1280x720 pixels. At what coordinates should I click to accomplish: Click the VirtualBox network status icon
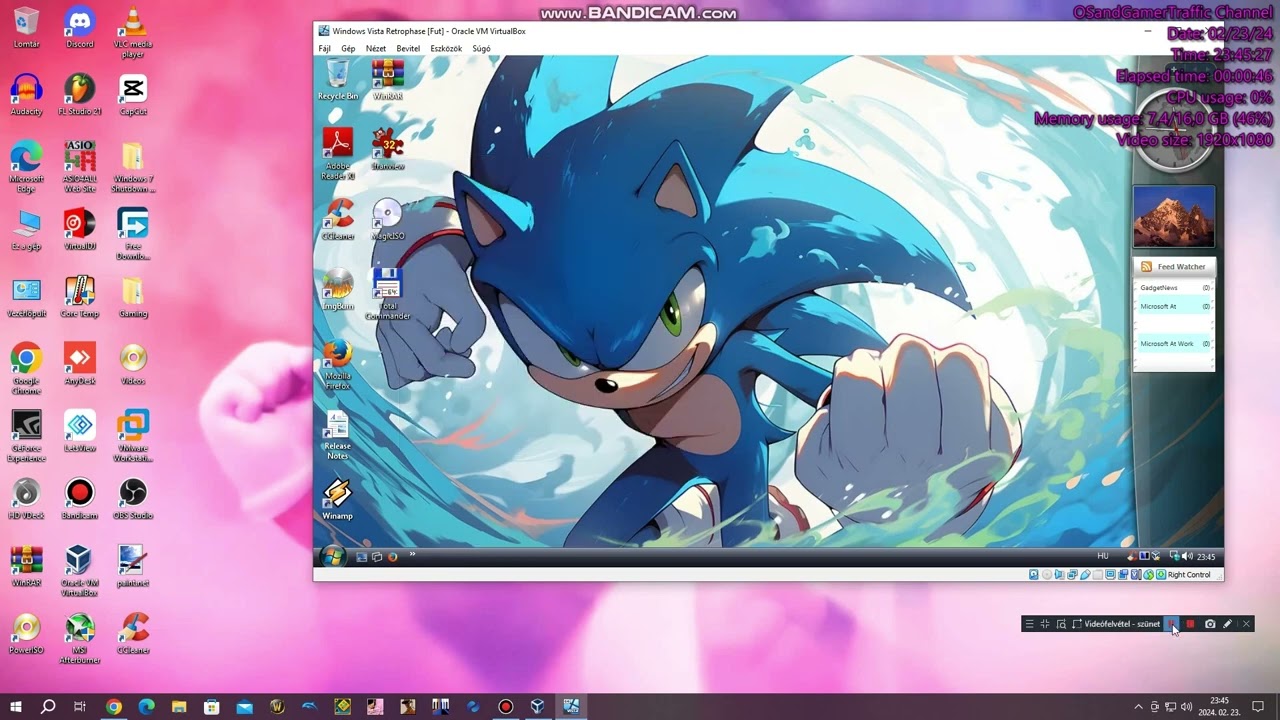(x=1072, y=575)
